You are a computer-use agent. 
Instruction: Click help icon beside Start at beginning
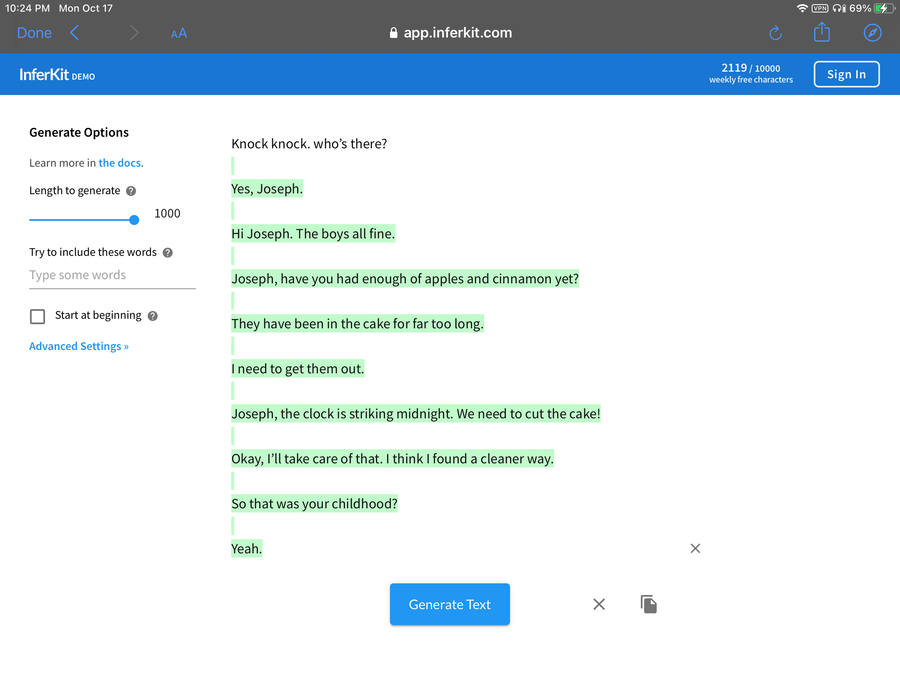click(153, 316)
